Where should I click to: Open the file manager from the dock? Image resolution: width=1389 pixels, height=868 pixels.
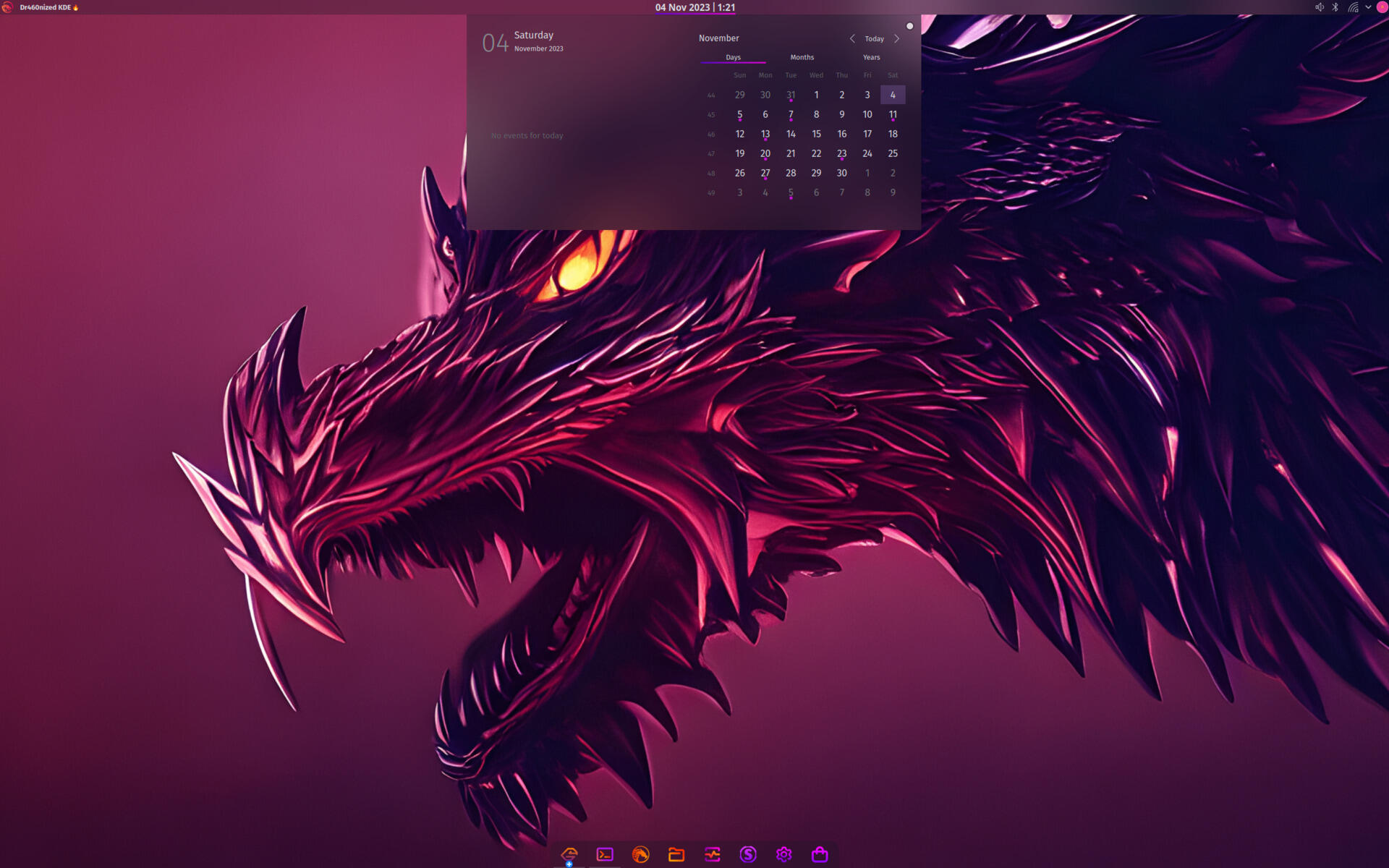click(x=676, y=855)
